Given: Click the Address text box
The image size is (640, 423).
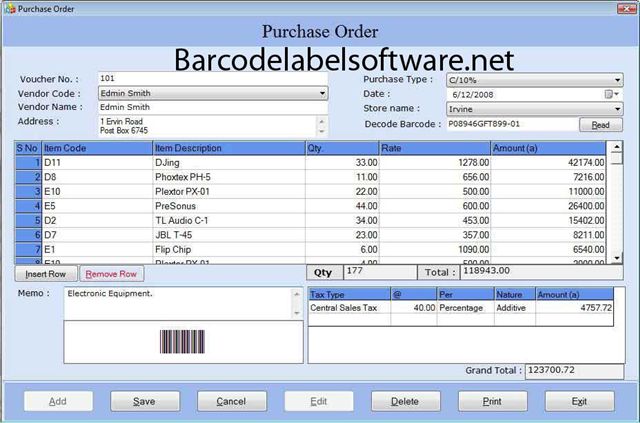Looking at the screenshot, I should (207, 126).
